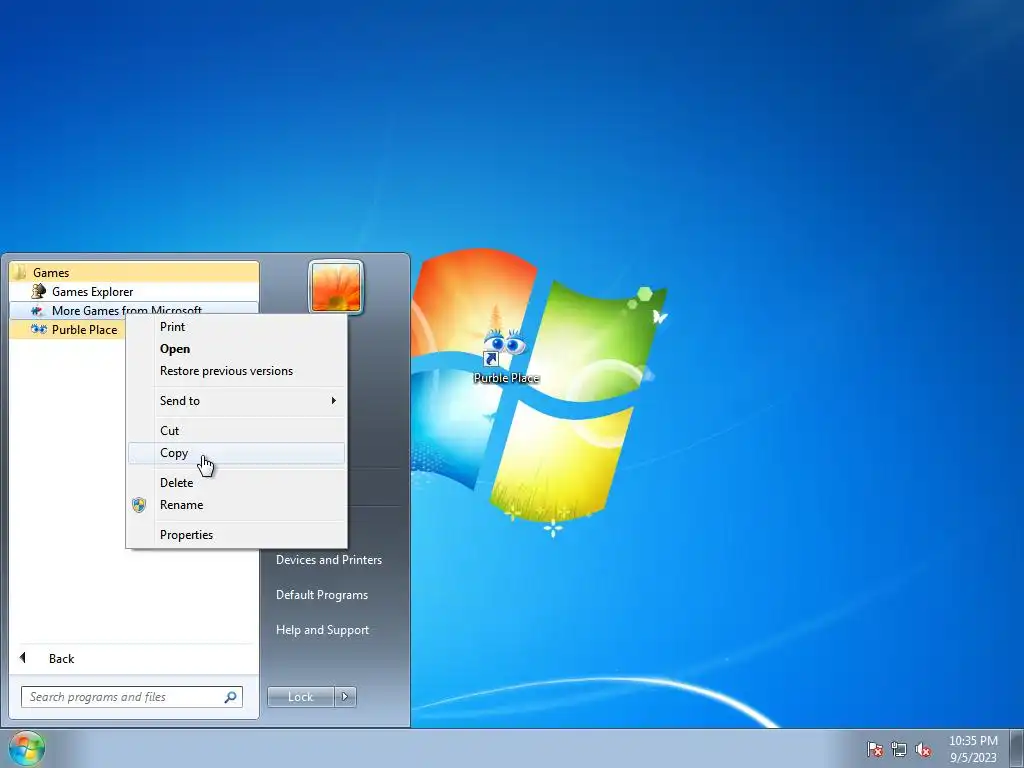1024x768 pixels.
Task: Select Restore previous versions
Action: point(236,371)
